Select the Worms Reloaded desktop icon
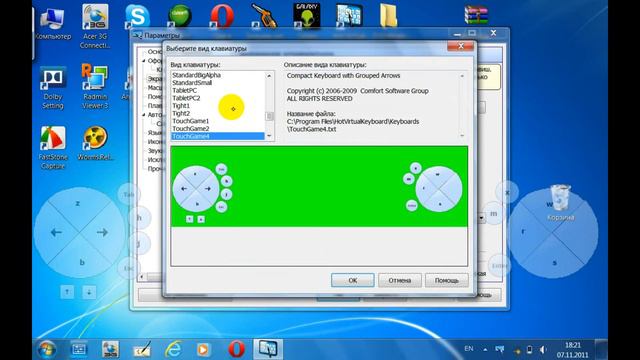 coord(95,143)
